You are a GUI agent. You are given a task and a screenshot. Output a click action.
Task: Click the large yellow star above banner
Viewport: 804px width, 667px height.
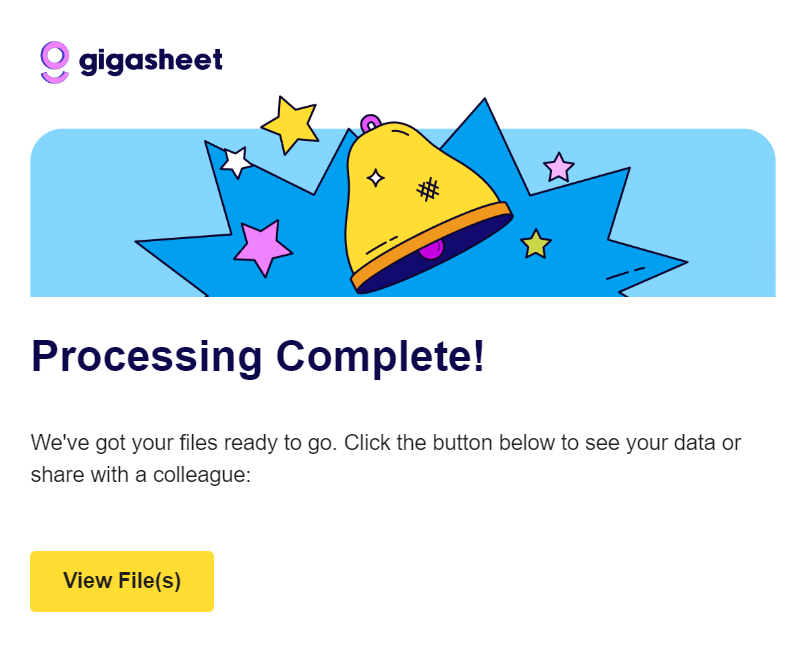coord(290,124)
